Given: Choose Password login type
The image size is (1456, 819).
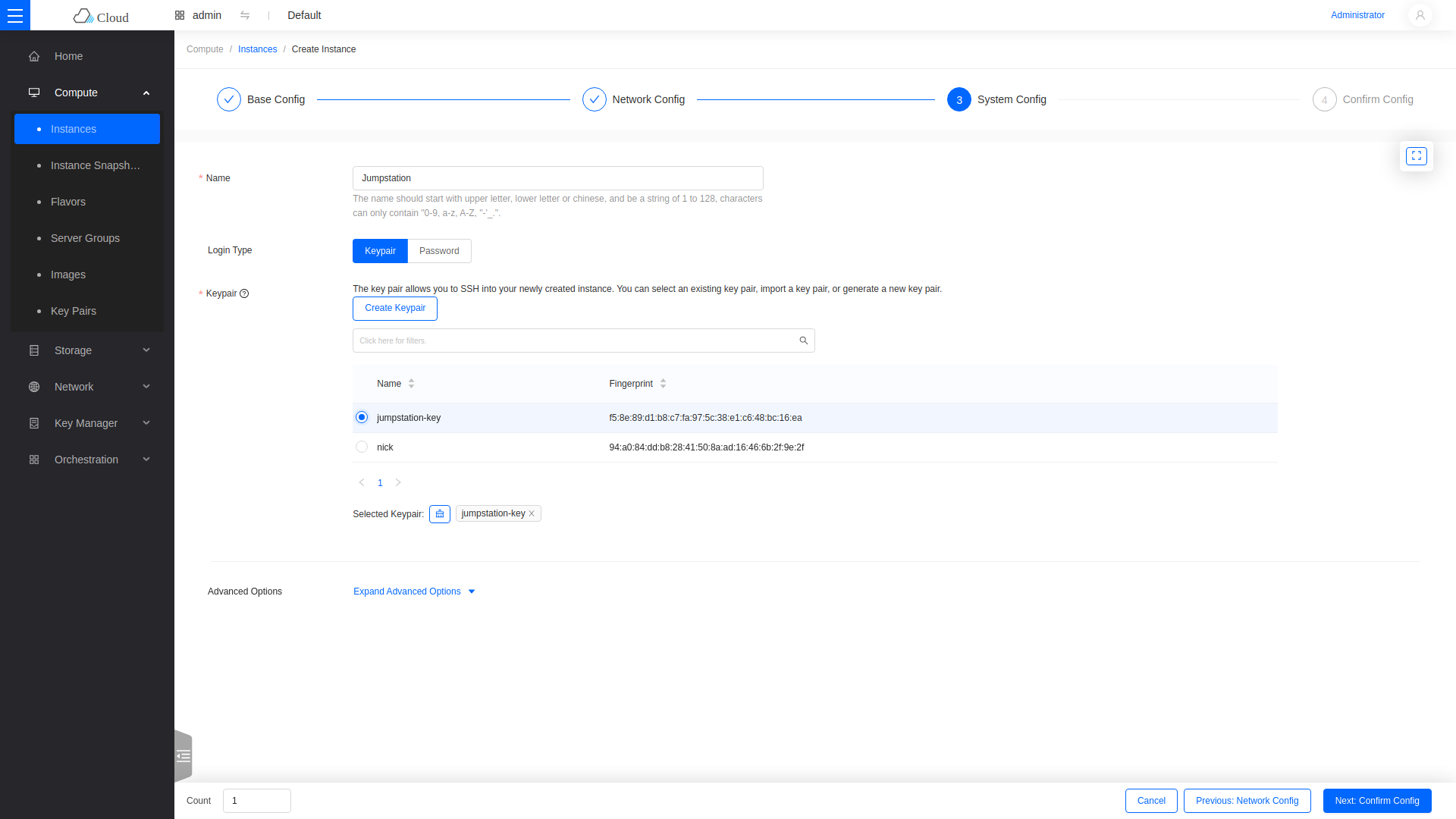Looking at the screenshot, I should tap(439, 251).
